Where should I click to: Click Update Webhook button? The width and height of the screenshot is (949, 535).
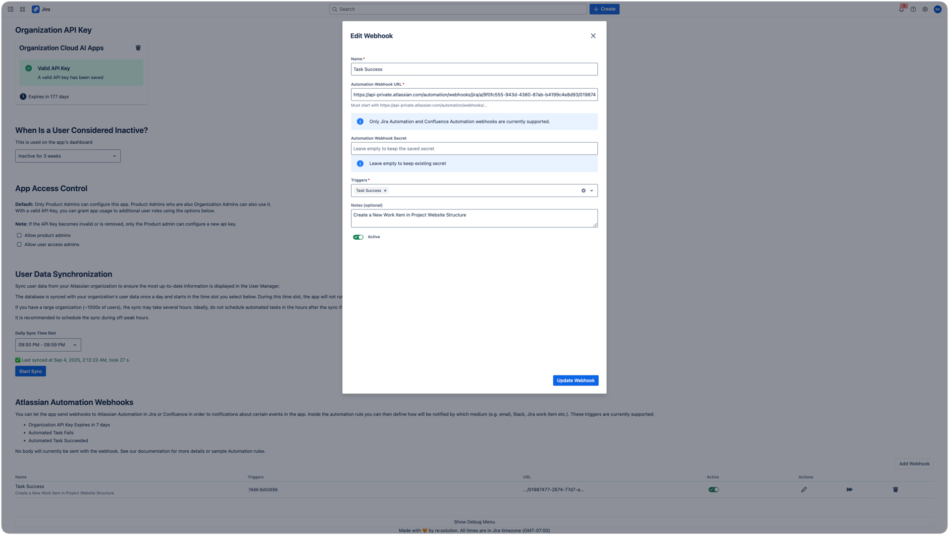pyautogui.click(x=576, y=381)
